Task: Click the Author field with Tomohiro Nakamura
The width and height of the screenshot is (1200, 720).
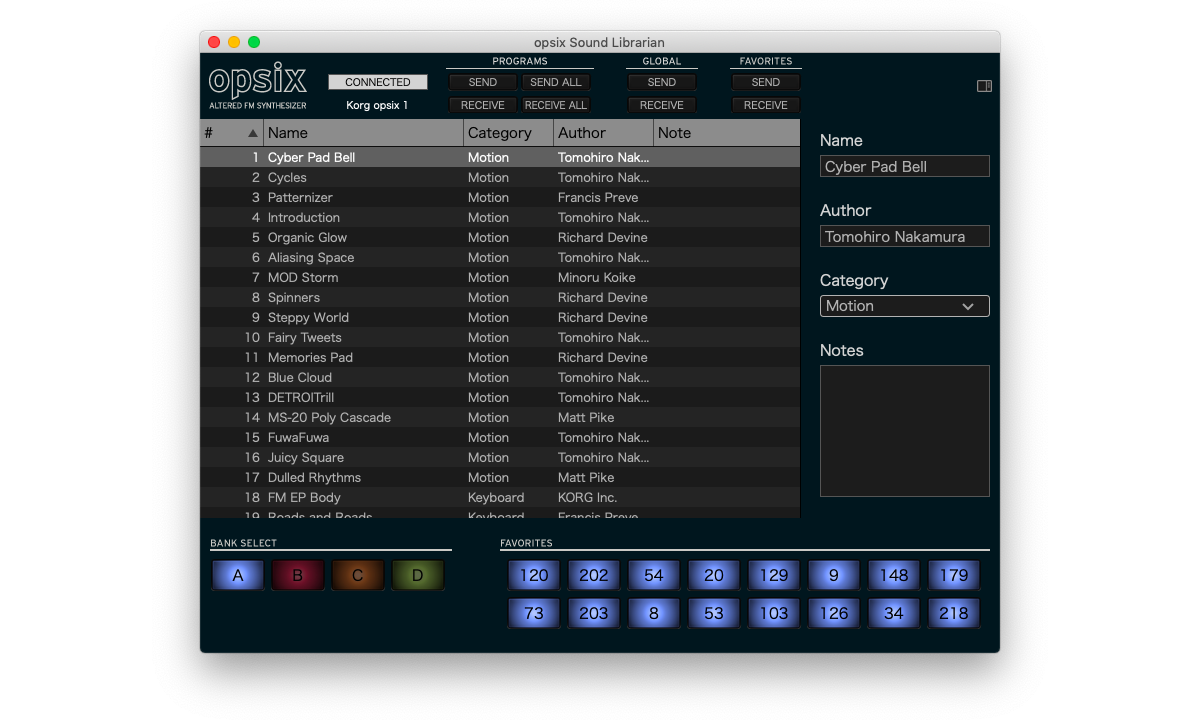Action: pyautogui.click(x=905, y=236)
